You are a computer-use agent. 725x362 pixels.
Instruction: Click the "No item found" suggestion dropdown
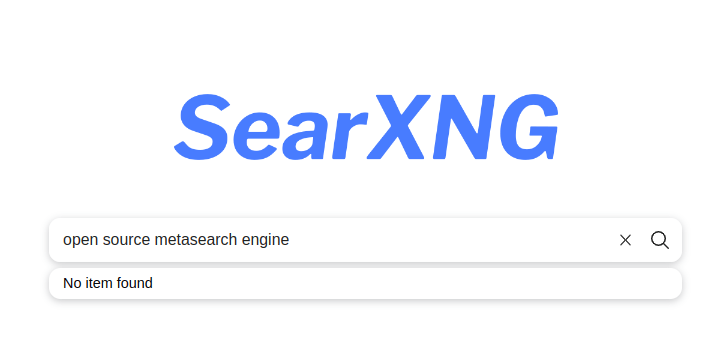(365, 283)
